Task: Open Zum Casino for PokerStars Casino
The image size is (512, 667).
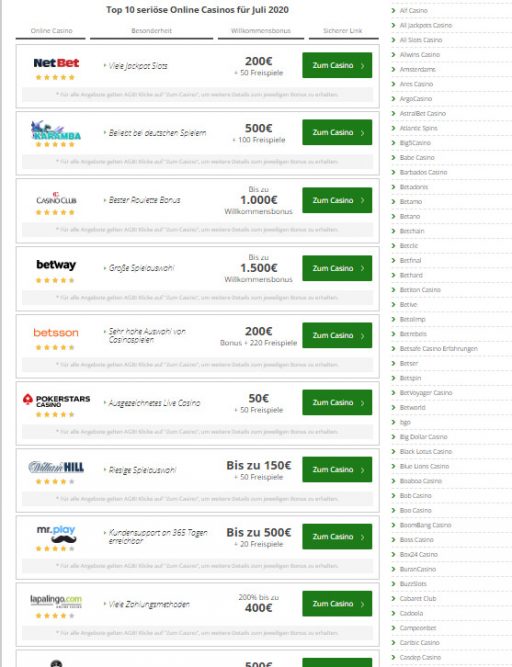Action: (337, 402)
